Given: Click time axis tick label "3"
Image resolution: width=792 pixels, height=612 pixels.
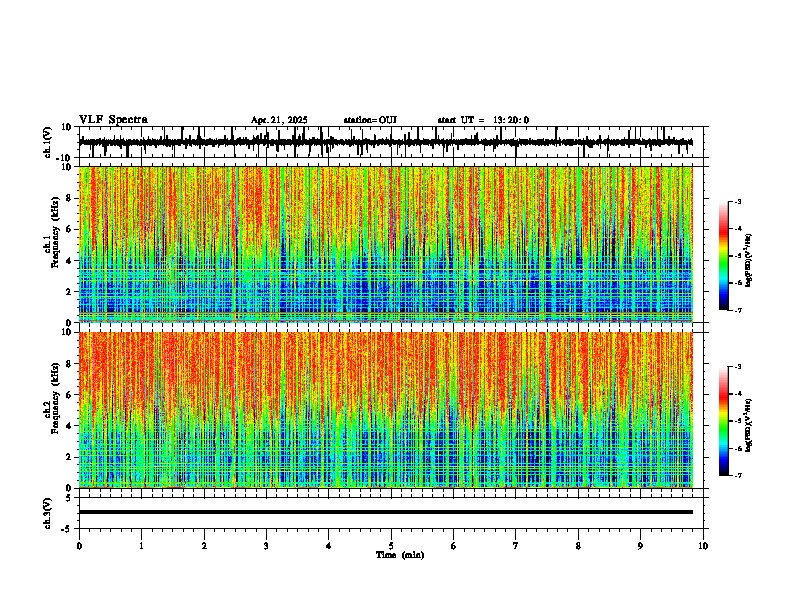Looking at the screenshot, I should coord(266,546).
